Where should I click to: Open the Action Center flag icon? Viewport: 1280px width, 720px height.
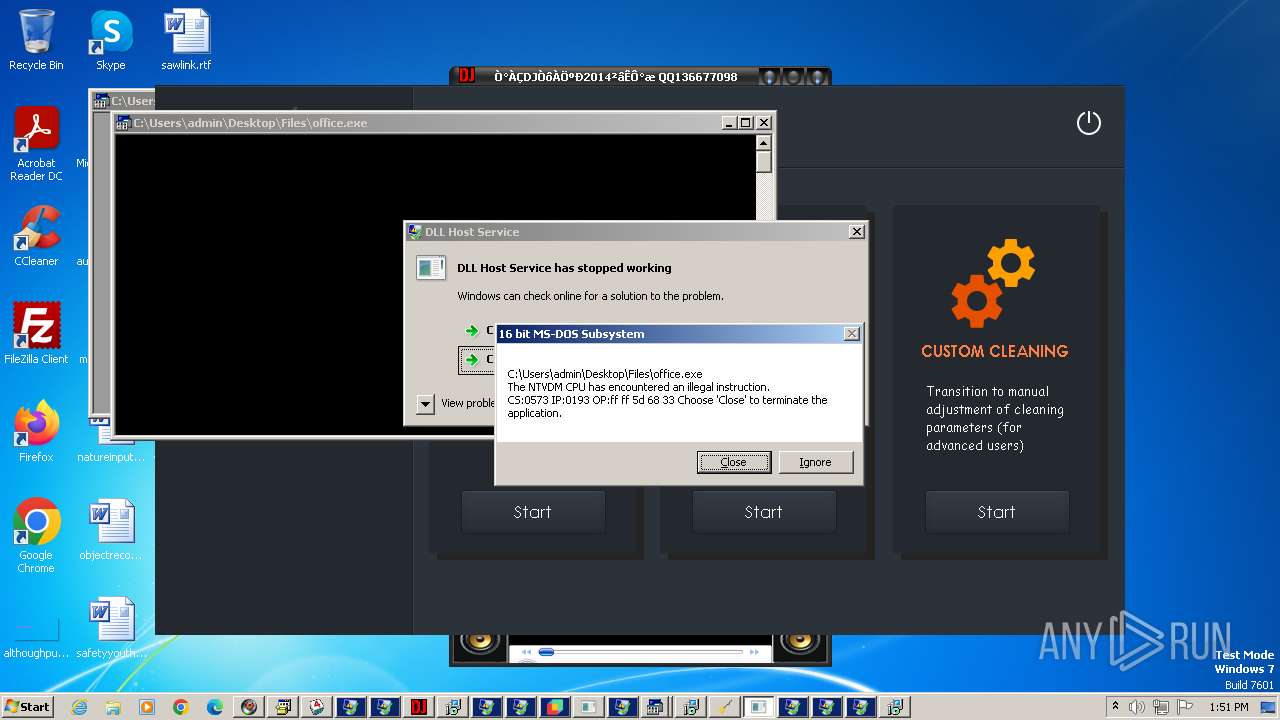[x=1186, y=707]
